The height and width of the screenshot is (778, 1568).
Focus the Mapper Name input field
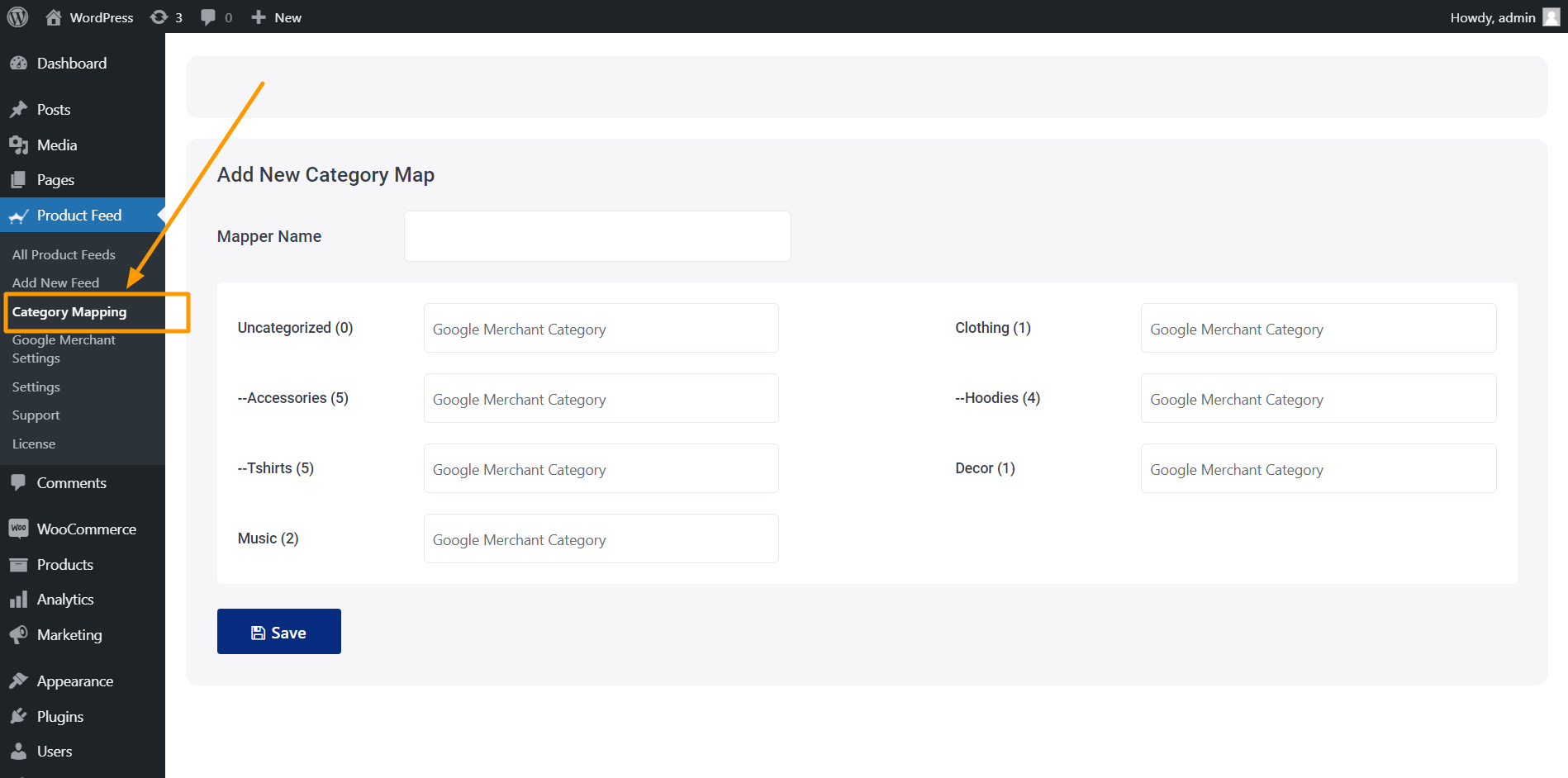pos(597,236)
